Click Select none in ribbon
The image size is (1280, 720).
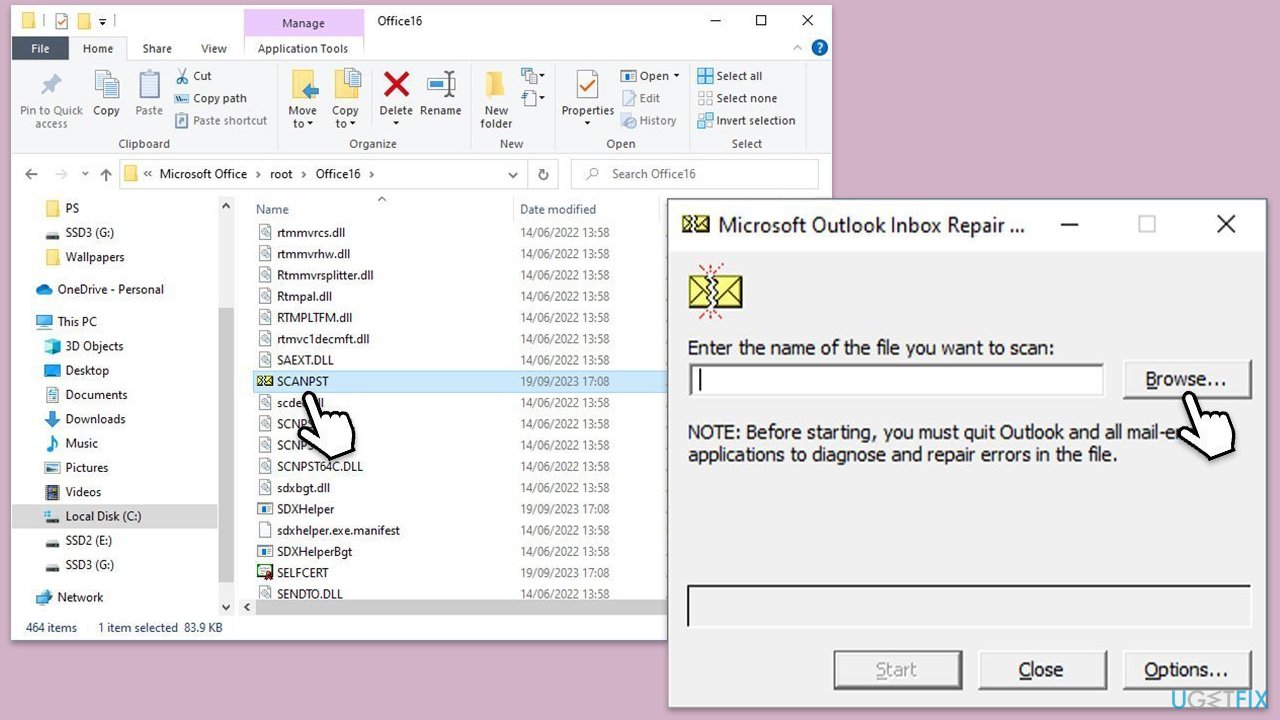click(x=737, y=98)
